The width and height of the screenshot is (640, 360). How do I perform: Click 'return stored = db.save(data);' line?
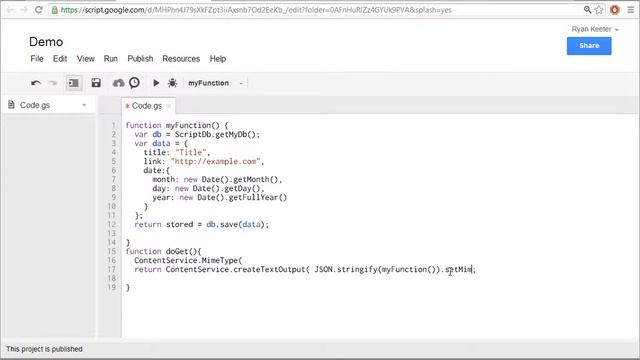click(x=202, y=224)
